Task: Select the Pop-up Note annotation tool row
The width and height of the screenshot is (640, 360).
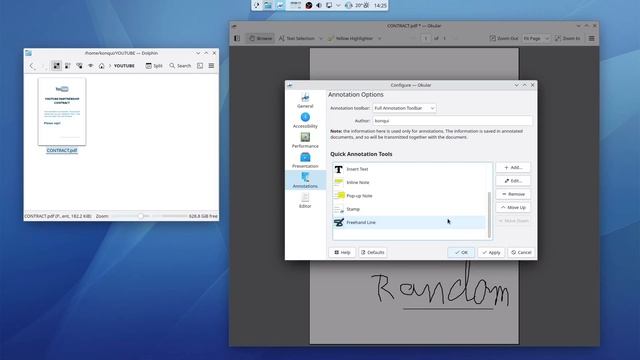Action: (409, 196)
